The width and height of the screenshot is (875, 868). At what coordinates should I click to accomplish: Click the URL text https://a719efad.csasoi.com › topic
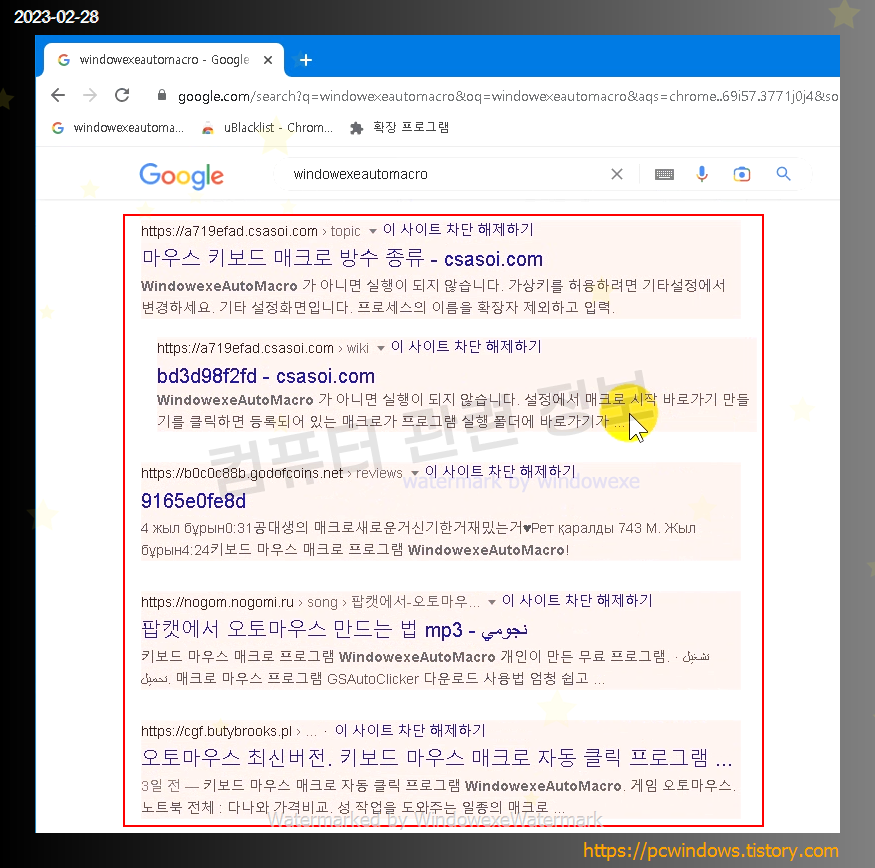coord(251,231)
